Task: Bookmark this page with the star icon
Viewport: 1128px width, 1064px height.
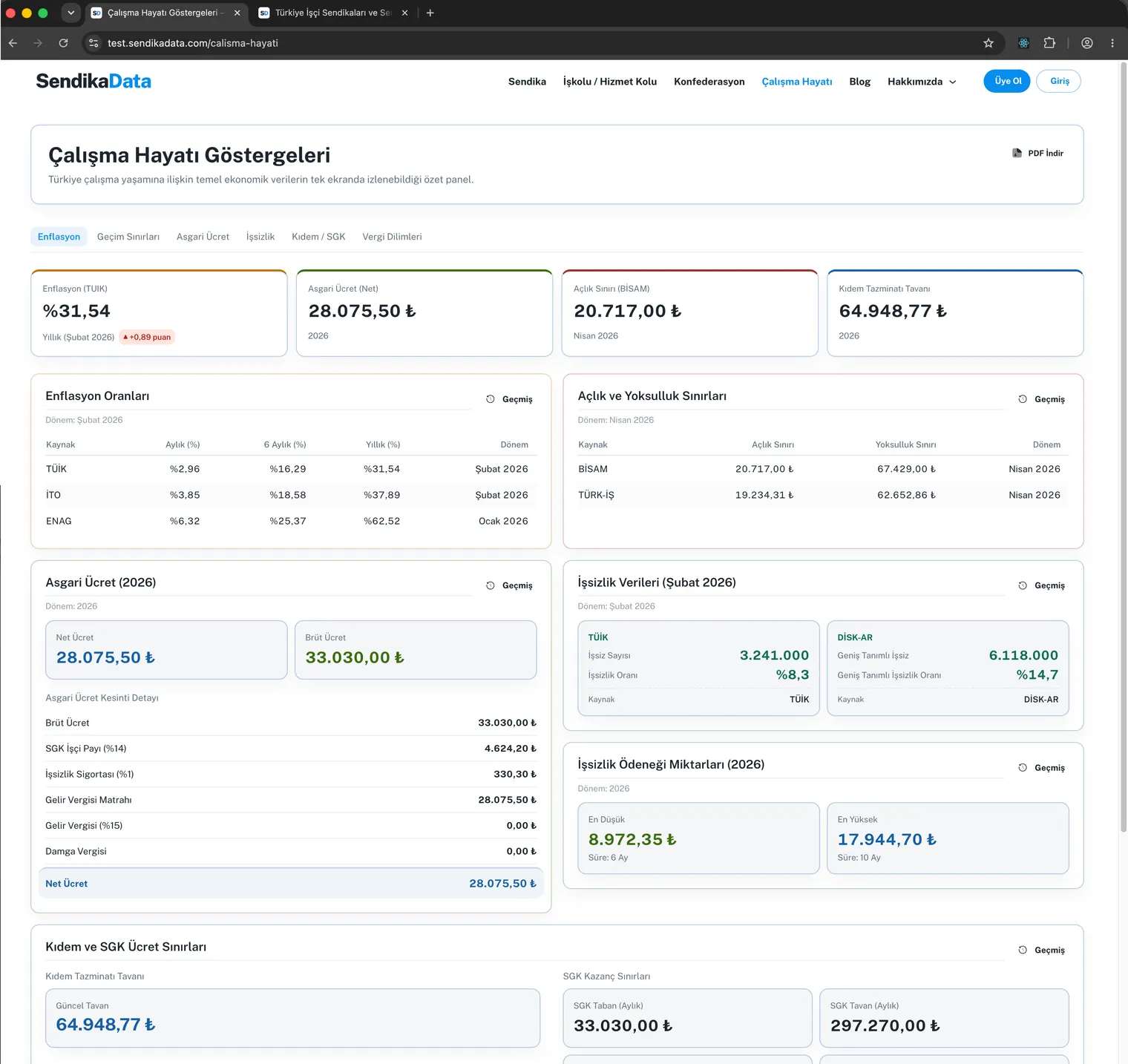Action: (x=988, y=43)
